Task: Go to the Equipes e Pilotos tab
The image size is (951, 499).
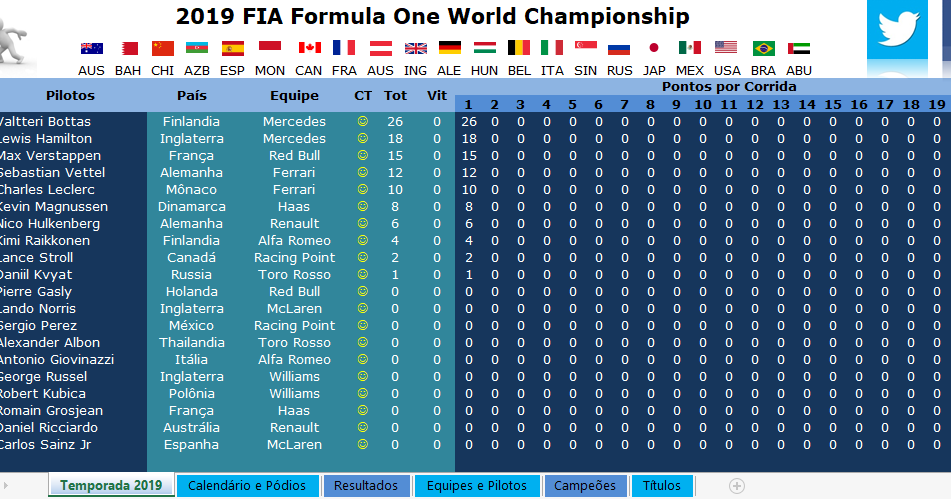Action: pyautogui.click(x=477, y=486)
